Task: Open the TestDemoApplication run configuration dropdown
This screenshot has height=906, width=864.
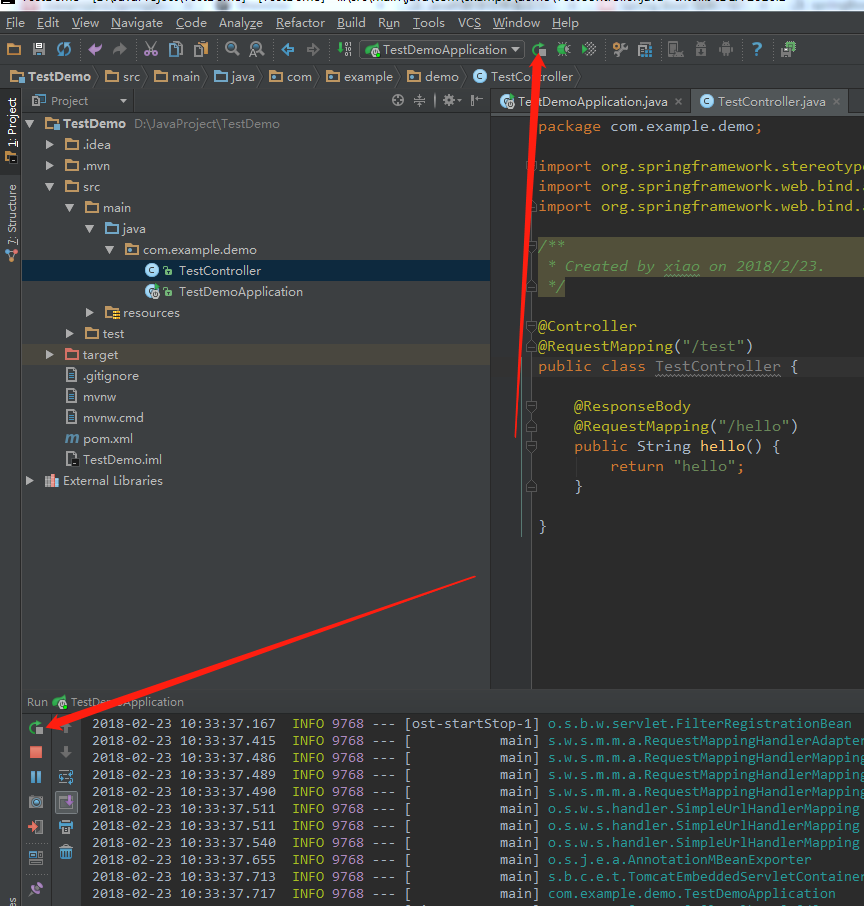Action: point(442,50)
